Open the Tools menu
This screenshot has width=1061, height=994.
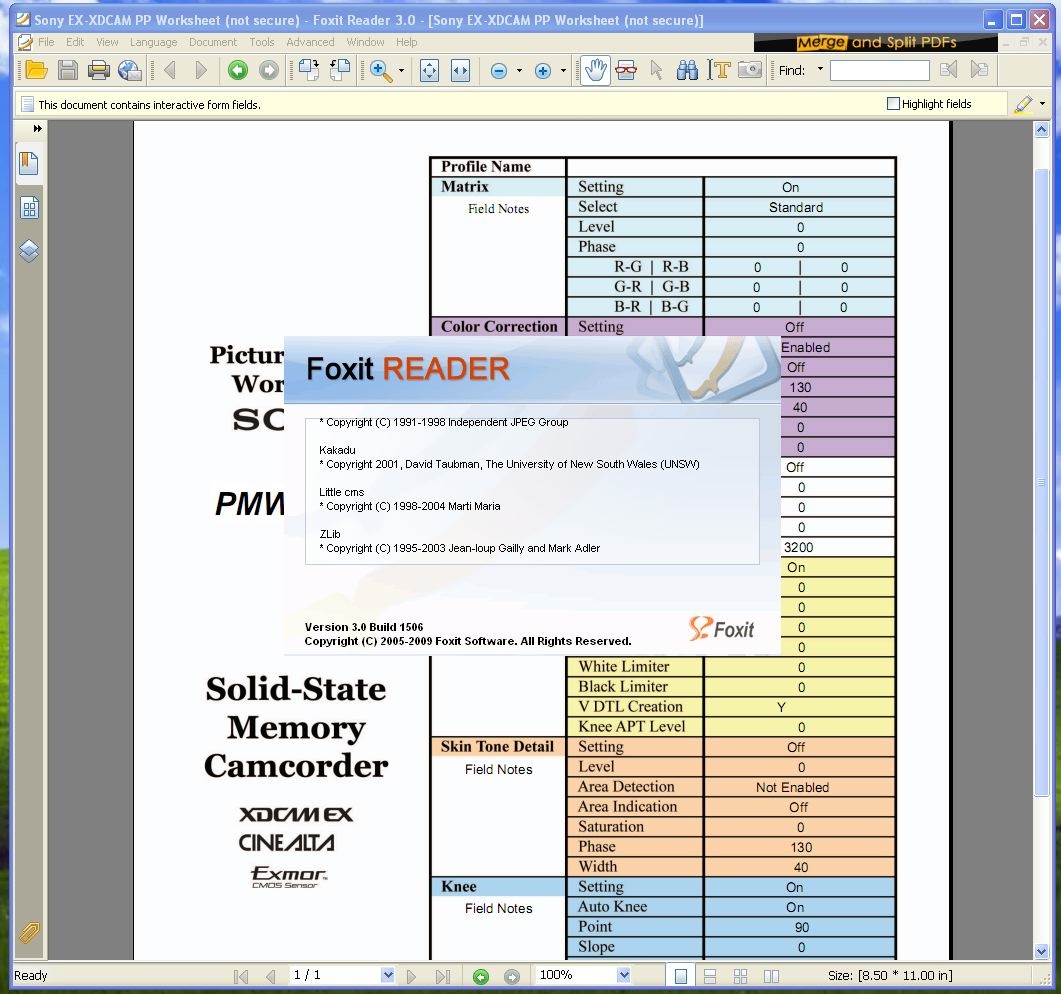pos(262,42)
